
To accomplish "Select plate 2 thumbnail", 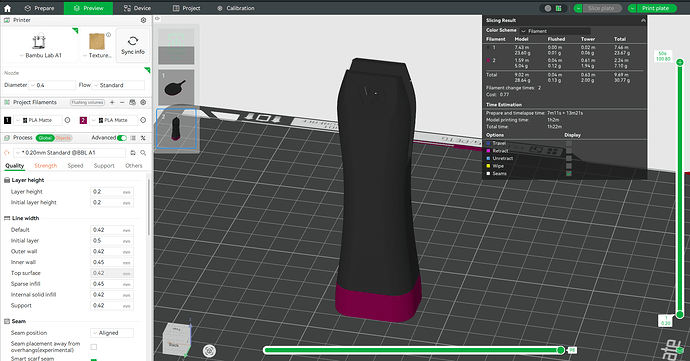I will click(x=176, y=129).
